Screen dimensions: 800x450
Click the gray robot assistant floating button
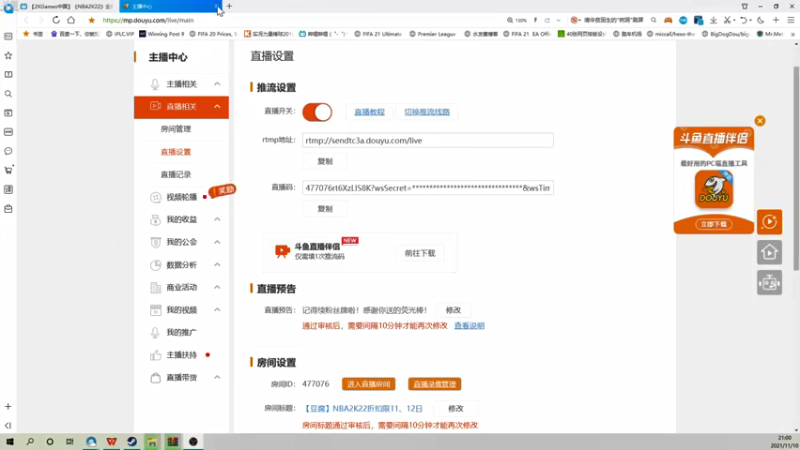coord(769,282)
